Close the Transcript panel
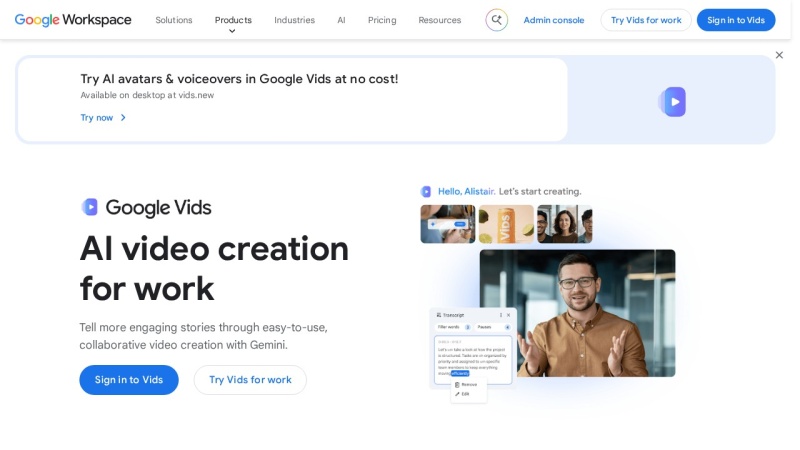 tap(508, 315)
